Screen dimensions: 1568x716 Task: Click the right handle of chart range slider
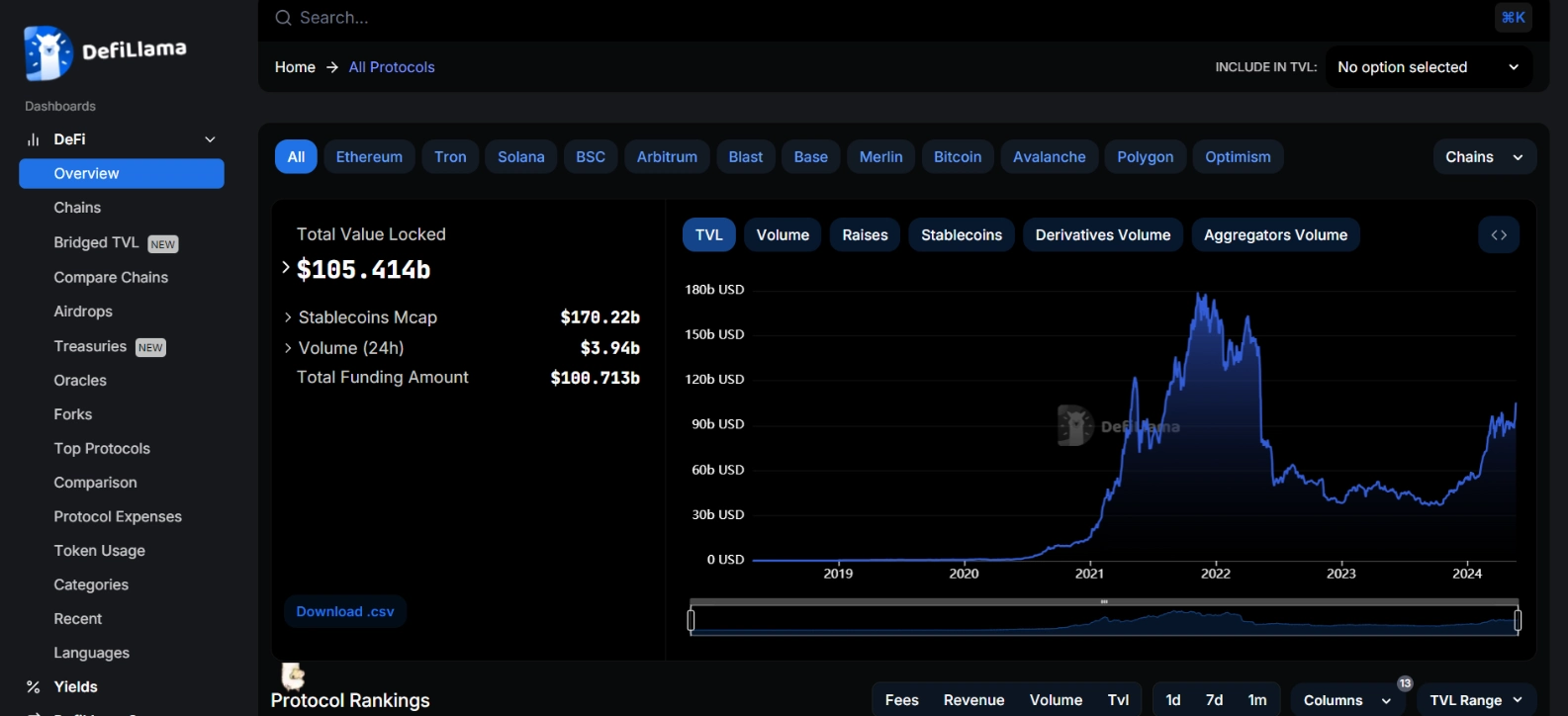click(x=1518, y=620)
